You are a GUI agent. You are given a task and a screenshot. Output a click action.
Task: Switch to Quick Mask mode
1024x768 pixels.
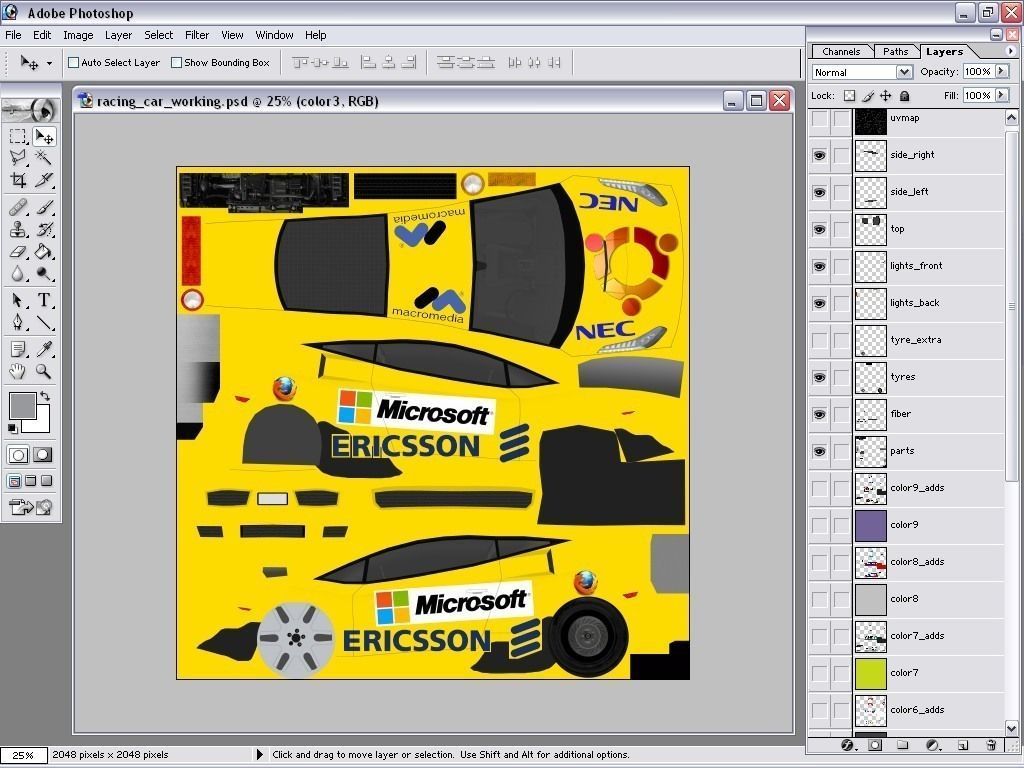pos(43,455)
